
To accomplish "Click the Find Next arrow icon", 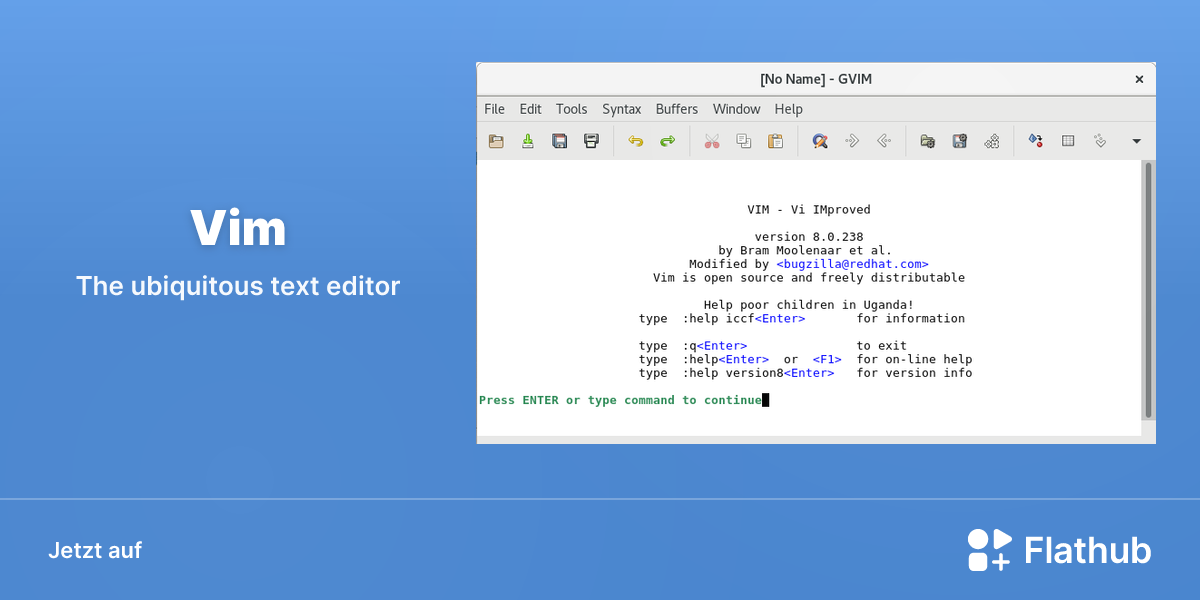I will pos(852,141).
